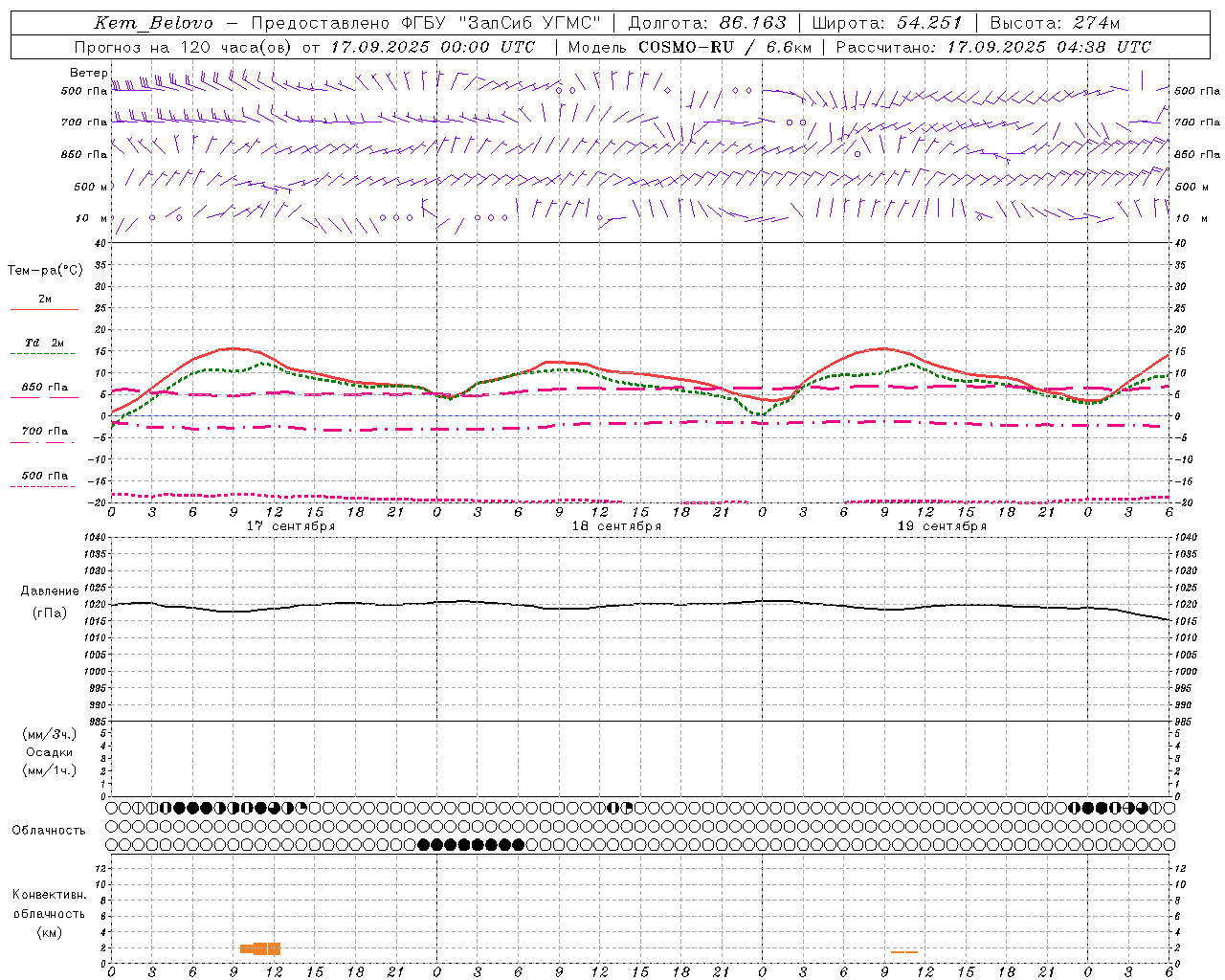
Task: Click the Осадки precipitation label
Action: 50,752
